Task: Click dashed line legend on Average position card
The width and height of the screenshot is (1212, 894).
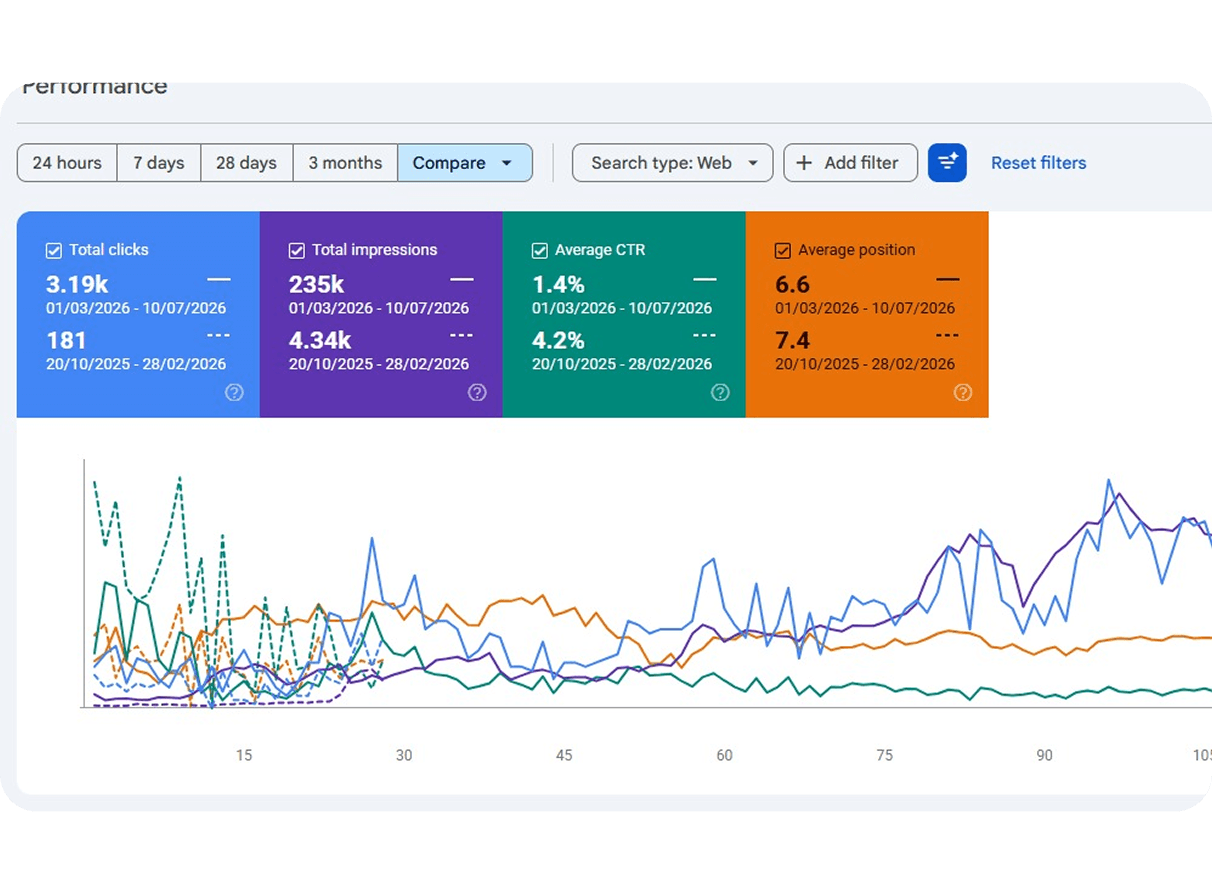Action: tap(948, 336)
